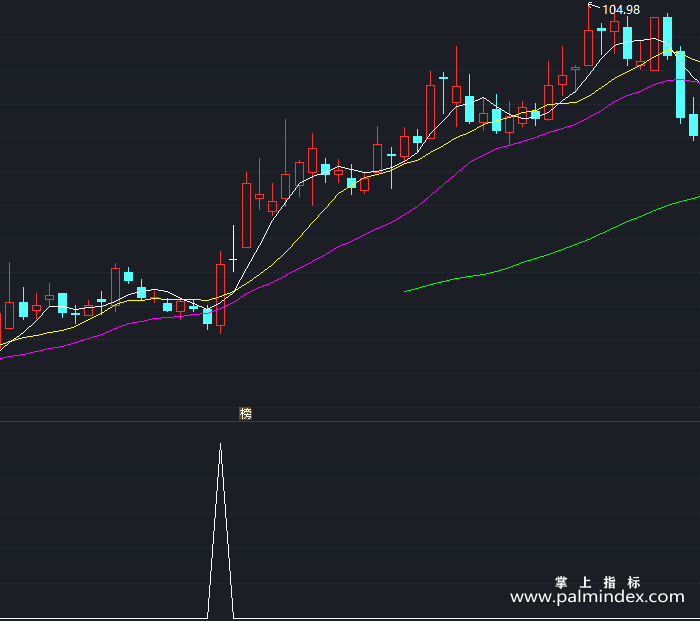The image size is (700, 621).
Task: Click the green long-term moving average line
Action: point(552,244)
